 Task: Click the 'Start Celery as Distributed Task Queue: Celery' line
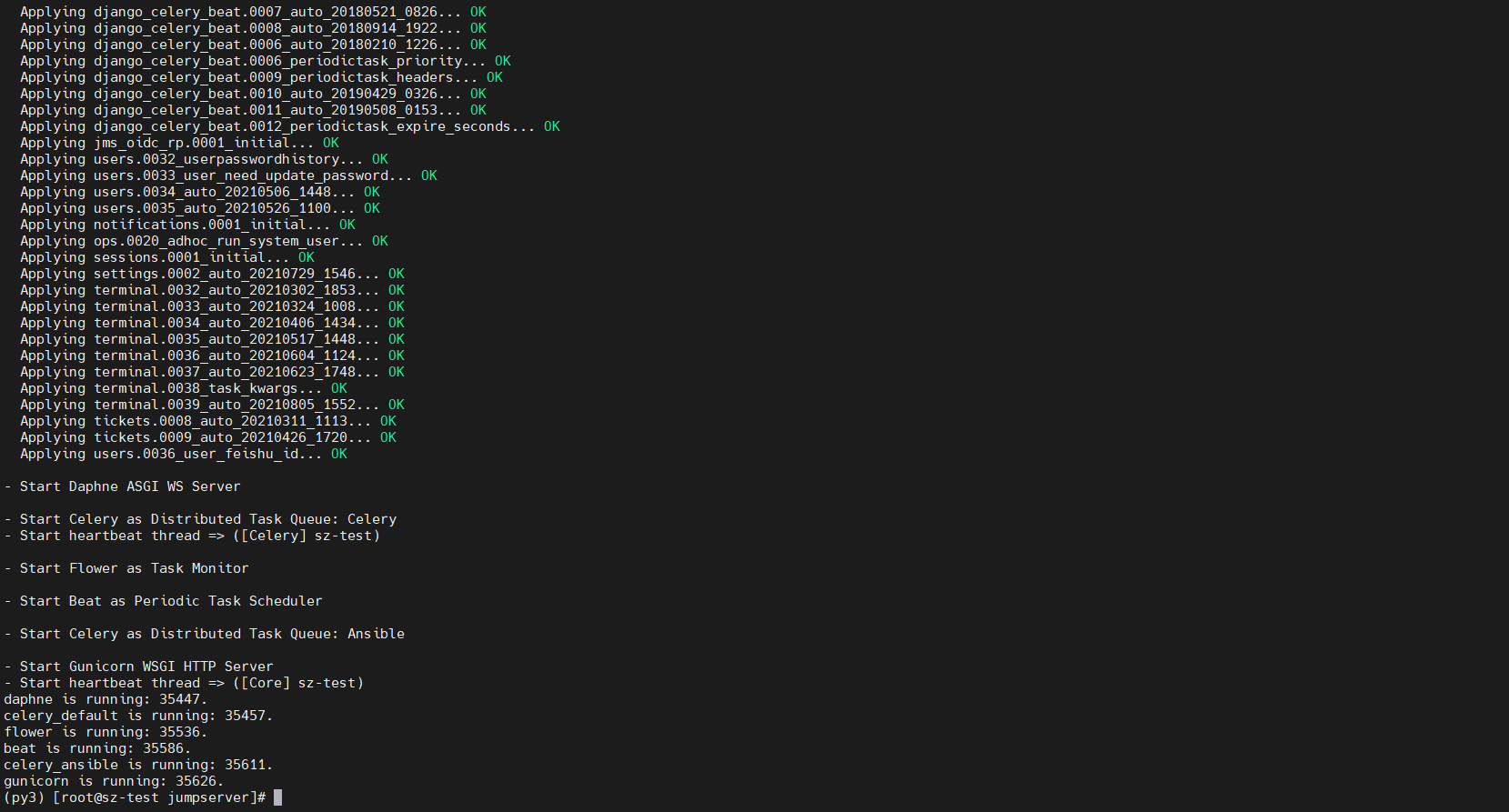point(200,519)
